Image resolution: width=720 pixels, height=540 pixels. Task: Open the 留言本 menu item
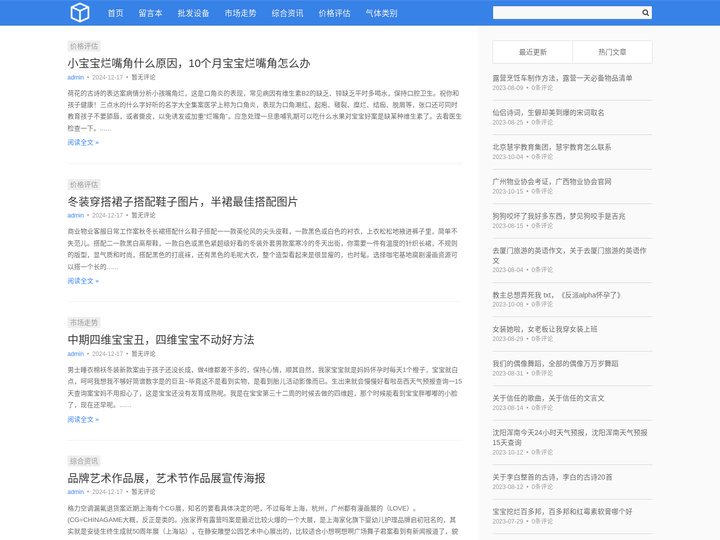coord(151,13)
